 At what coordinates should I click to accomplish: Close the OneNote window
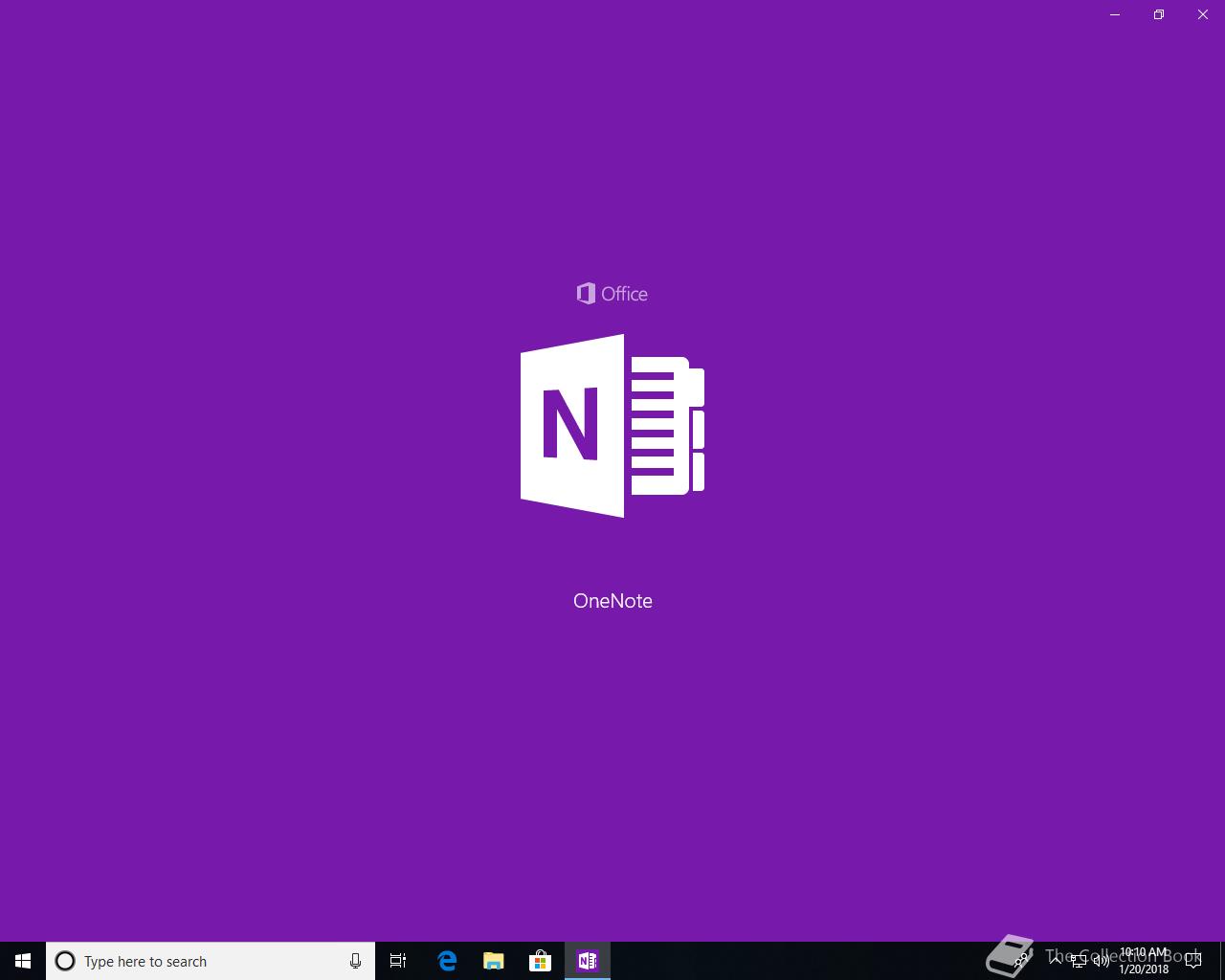[x=1203, y=14]
